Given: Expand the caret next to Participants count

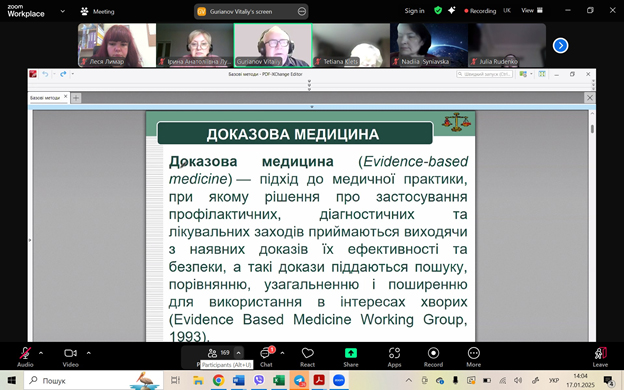Looking at the screenshot, I should click(x=238, y=353).
